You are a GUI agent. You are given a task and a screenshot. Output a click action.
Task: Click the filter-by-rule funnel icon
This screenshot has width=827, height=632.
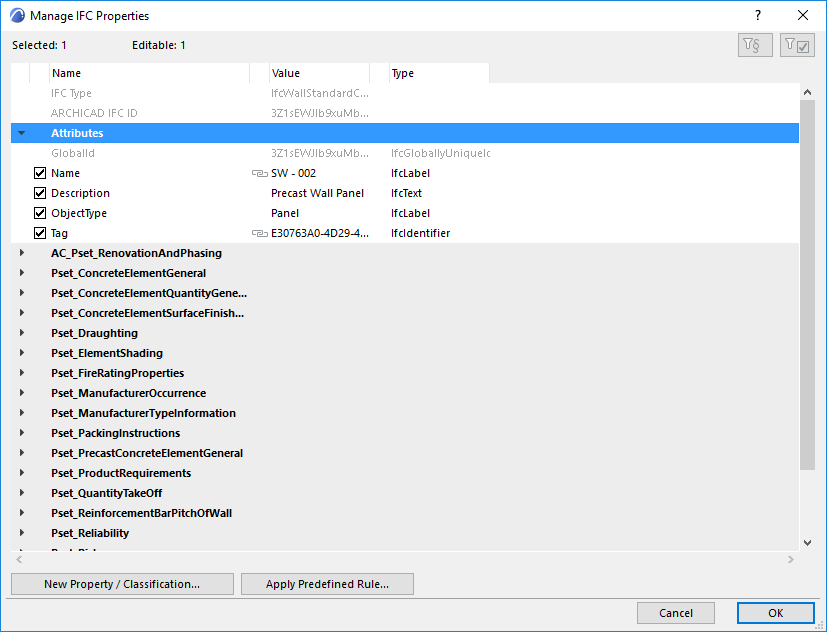(x=754, y=44)
